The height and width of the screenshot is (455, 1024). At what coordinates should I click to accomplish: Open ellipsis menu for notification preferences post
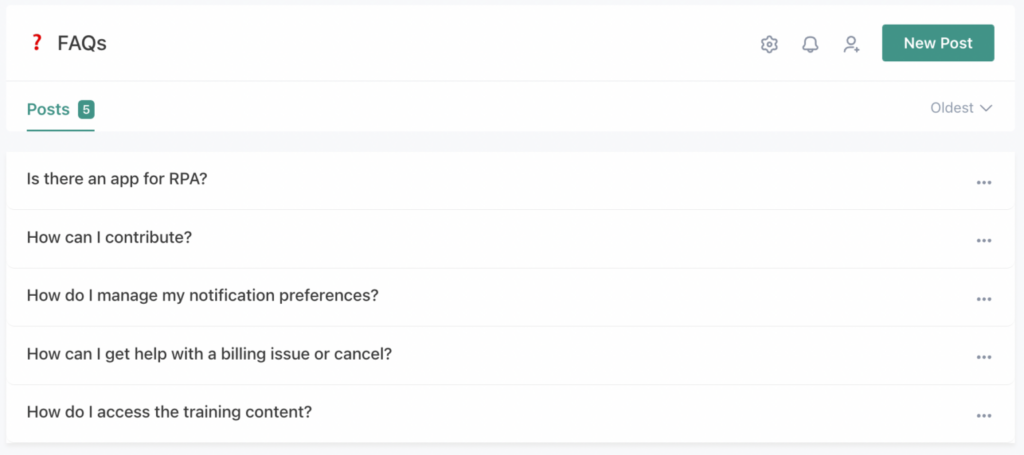click(x=984, y=298)
